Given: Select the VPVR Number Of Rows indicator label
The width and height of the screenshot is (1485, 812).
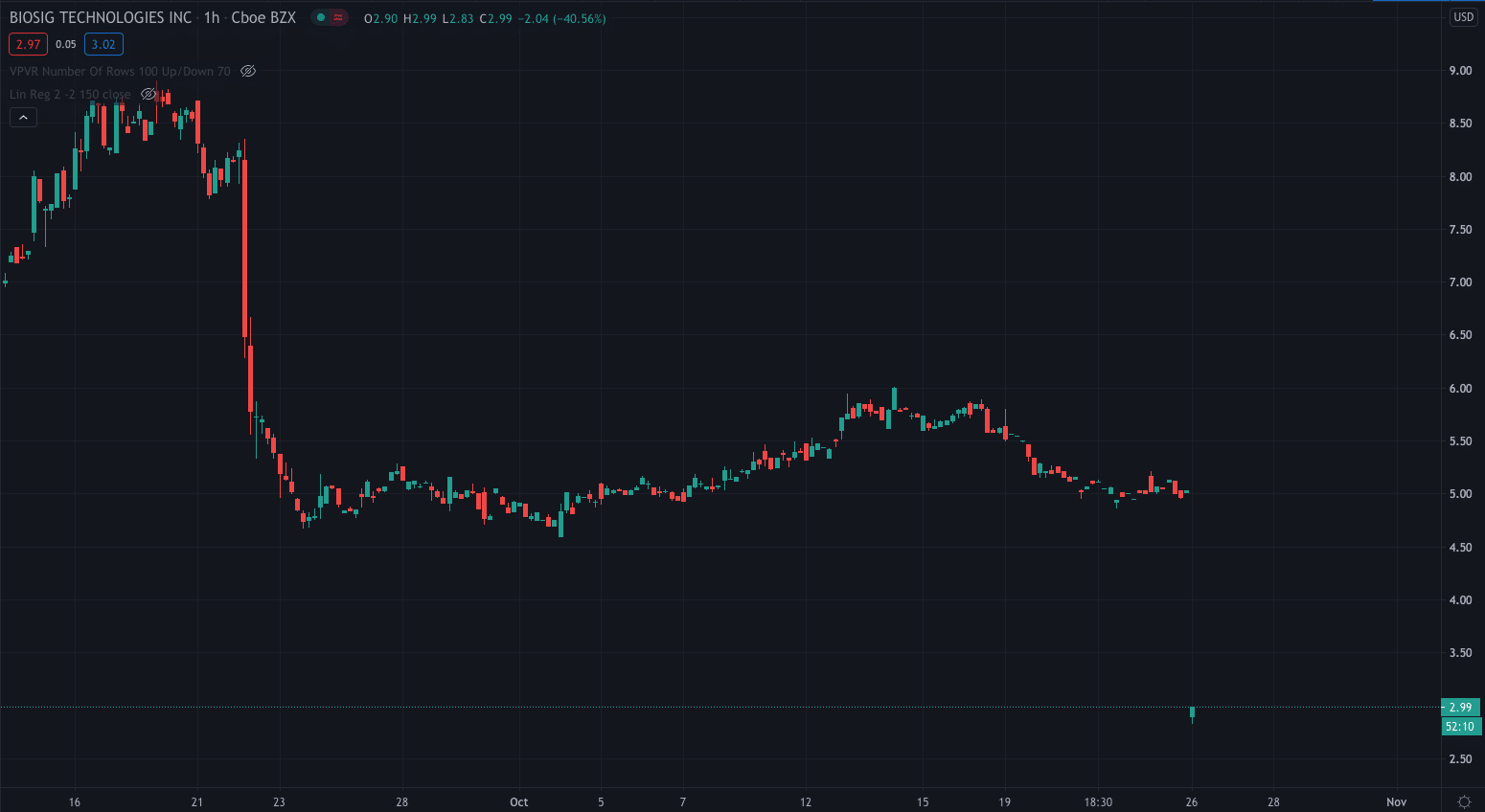Looking at the screenshot, I should coord(120,71).
